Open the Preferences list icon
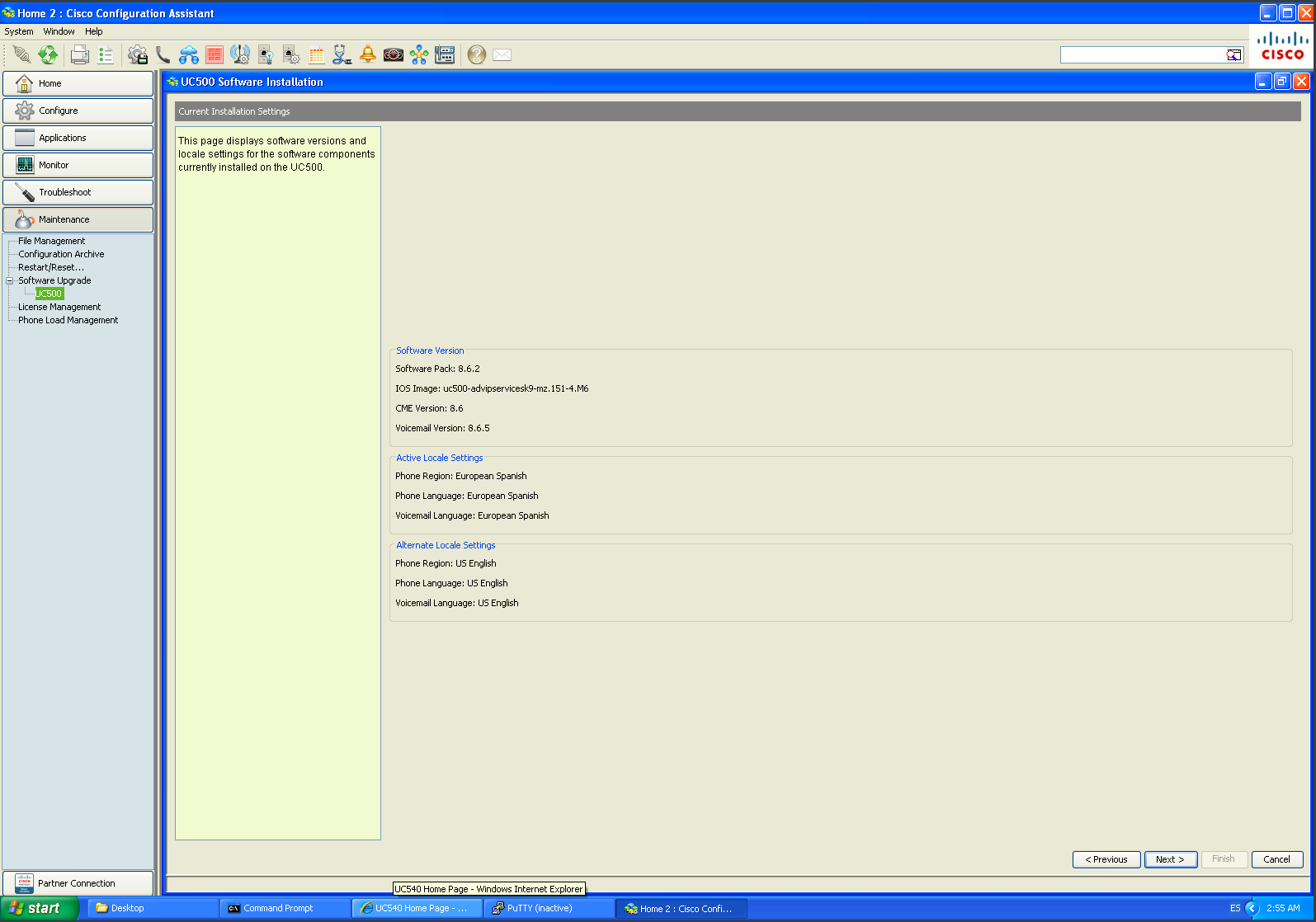Image resolution: width=1316 pixels, height=922 pixels. 106,54
